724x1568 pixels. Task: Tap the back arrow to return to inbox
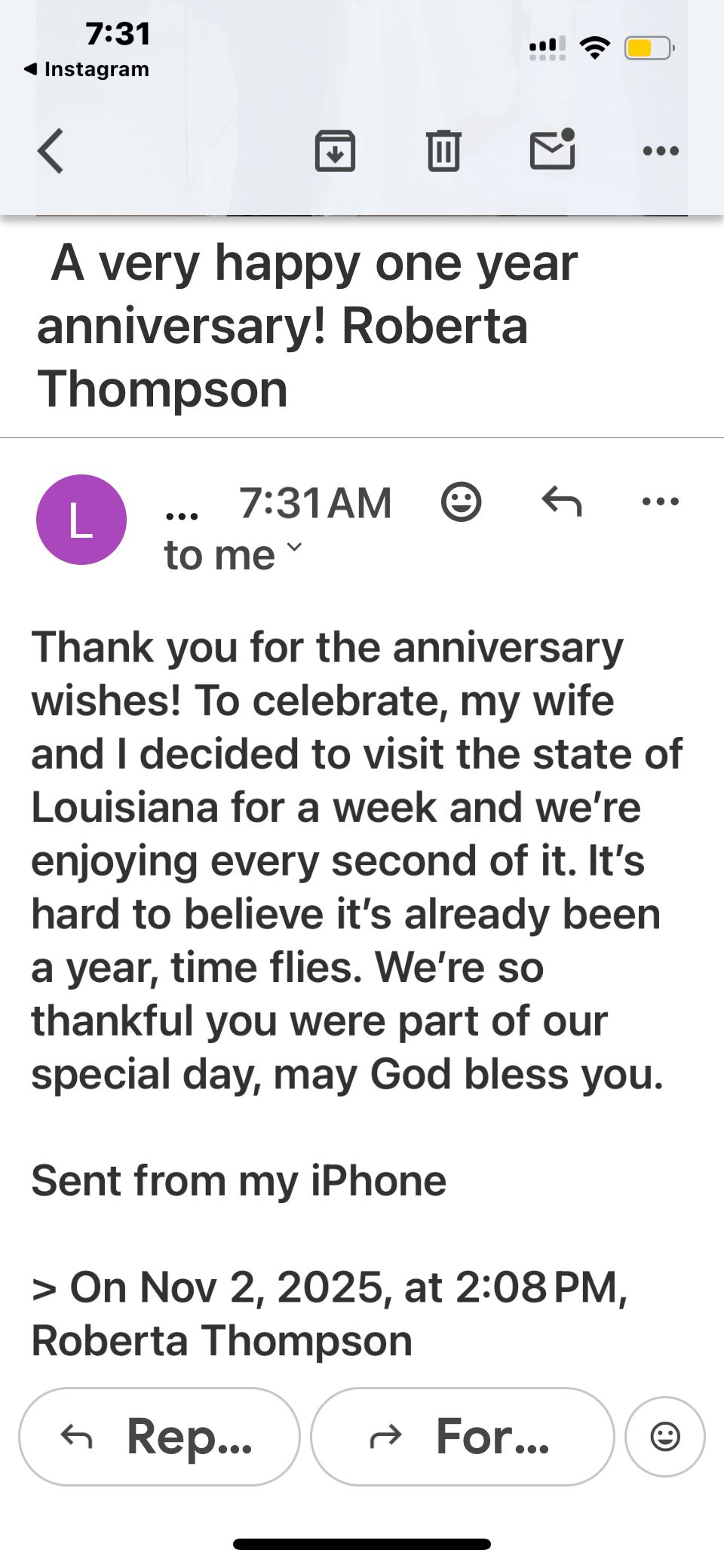pyautogui.click(x=51, y=151)
